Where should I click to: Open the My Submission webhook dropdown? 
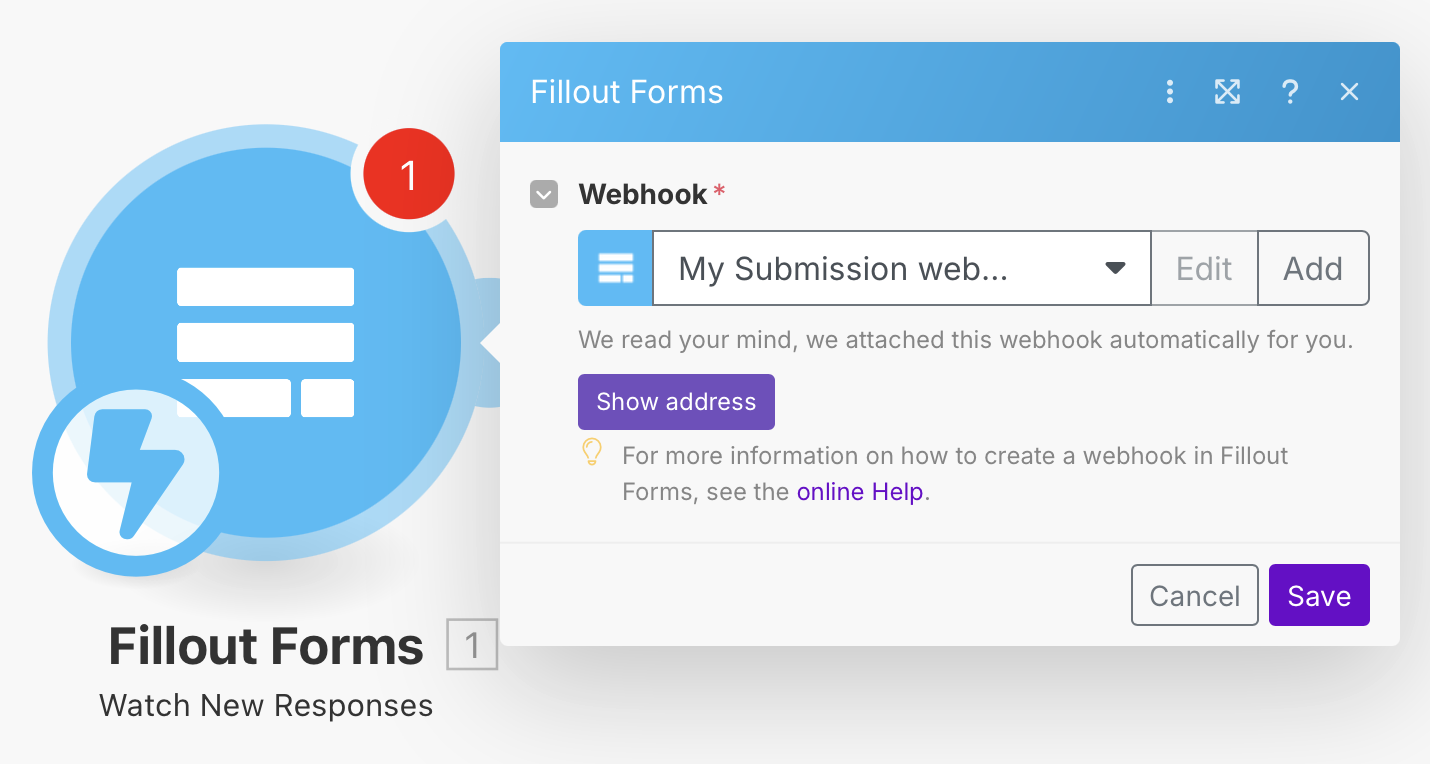click(x=902, y=268)
